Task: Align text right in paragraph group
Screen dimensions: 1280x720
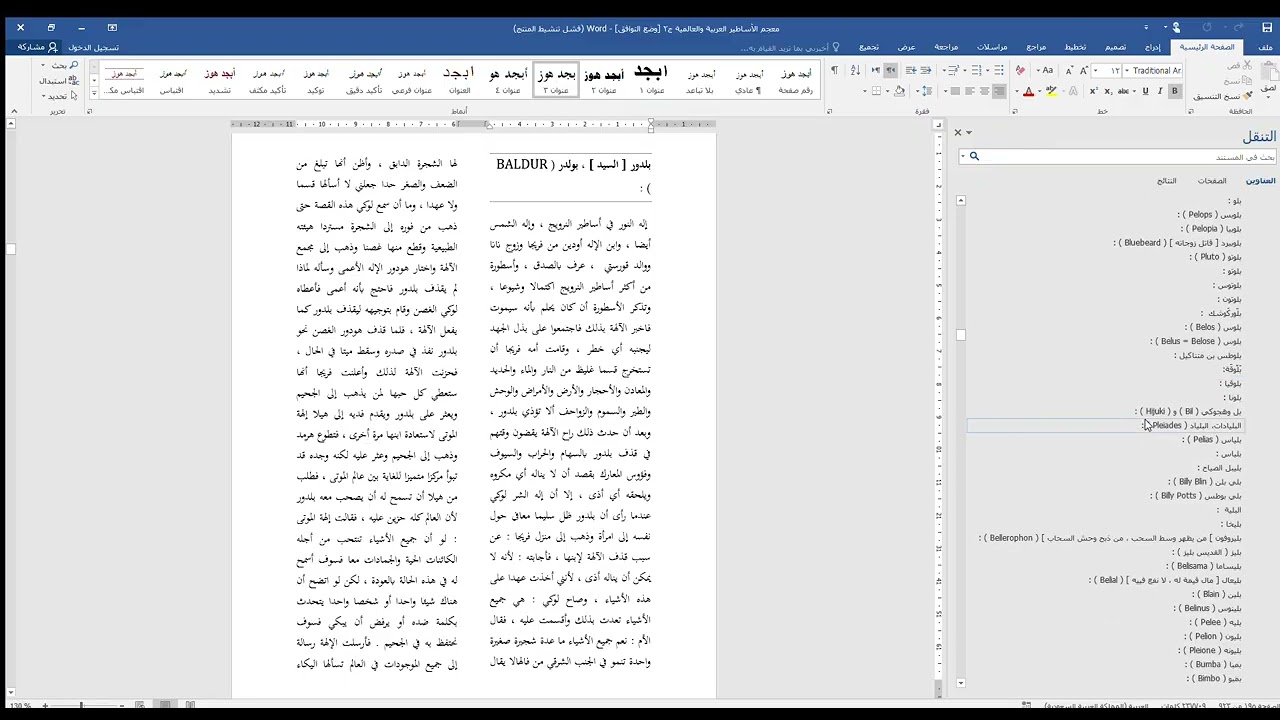Action: [999, 91]
